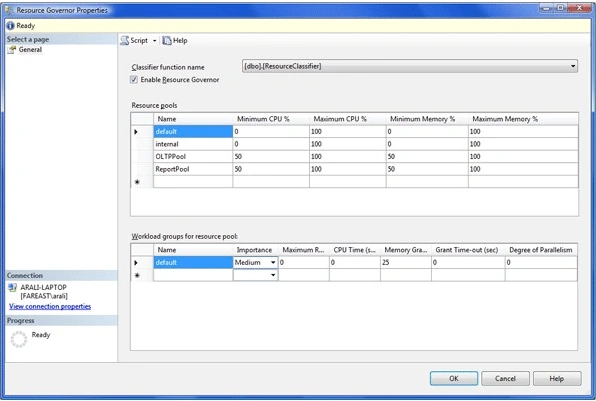Click the Script toolbar icon

point(125,40)
